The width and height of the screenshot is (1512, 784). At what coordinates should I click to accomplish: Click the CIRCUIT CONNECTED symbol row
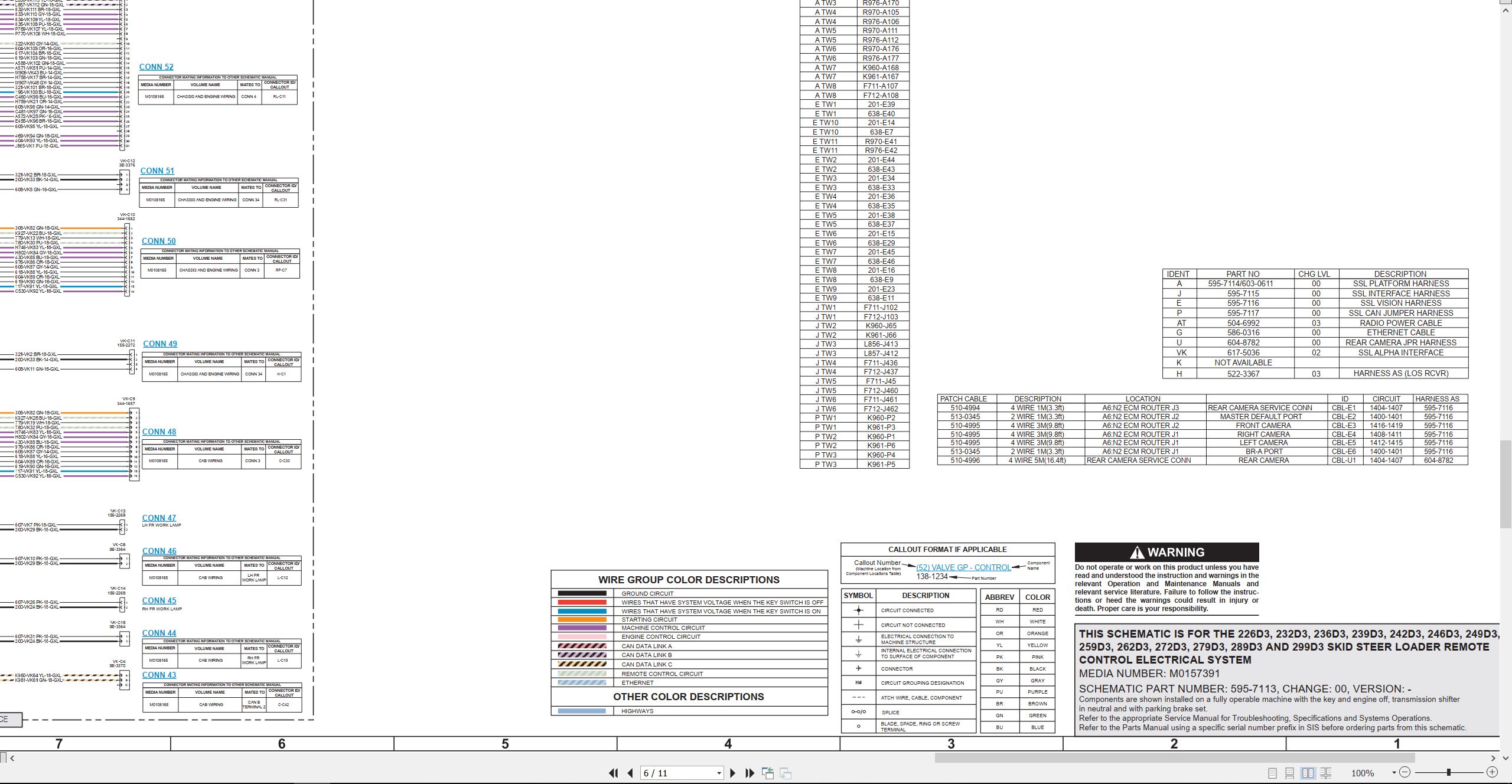click(x=908, y=610)
